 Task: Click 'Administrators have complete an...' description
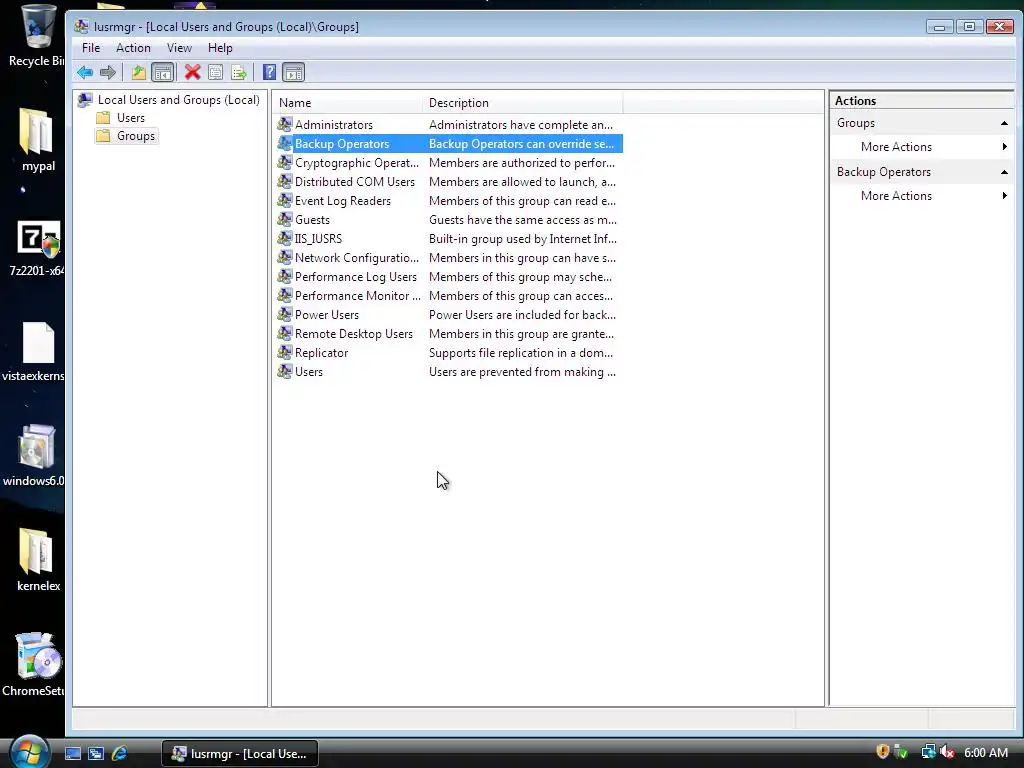(520, 125)
